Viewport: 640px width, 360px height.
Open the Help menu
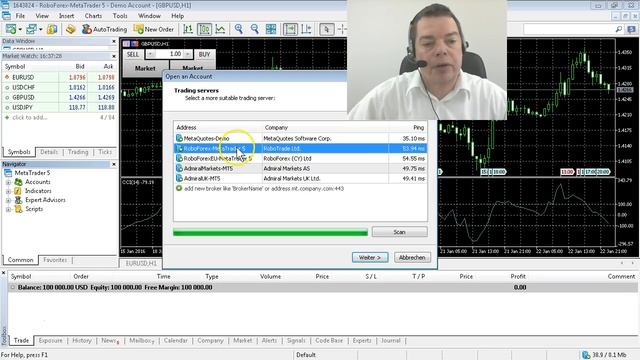click(177, 16)
